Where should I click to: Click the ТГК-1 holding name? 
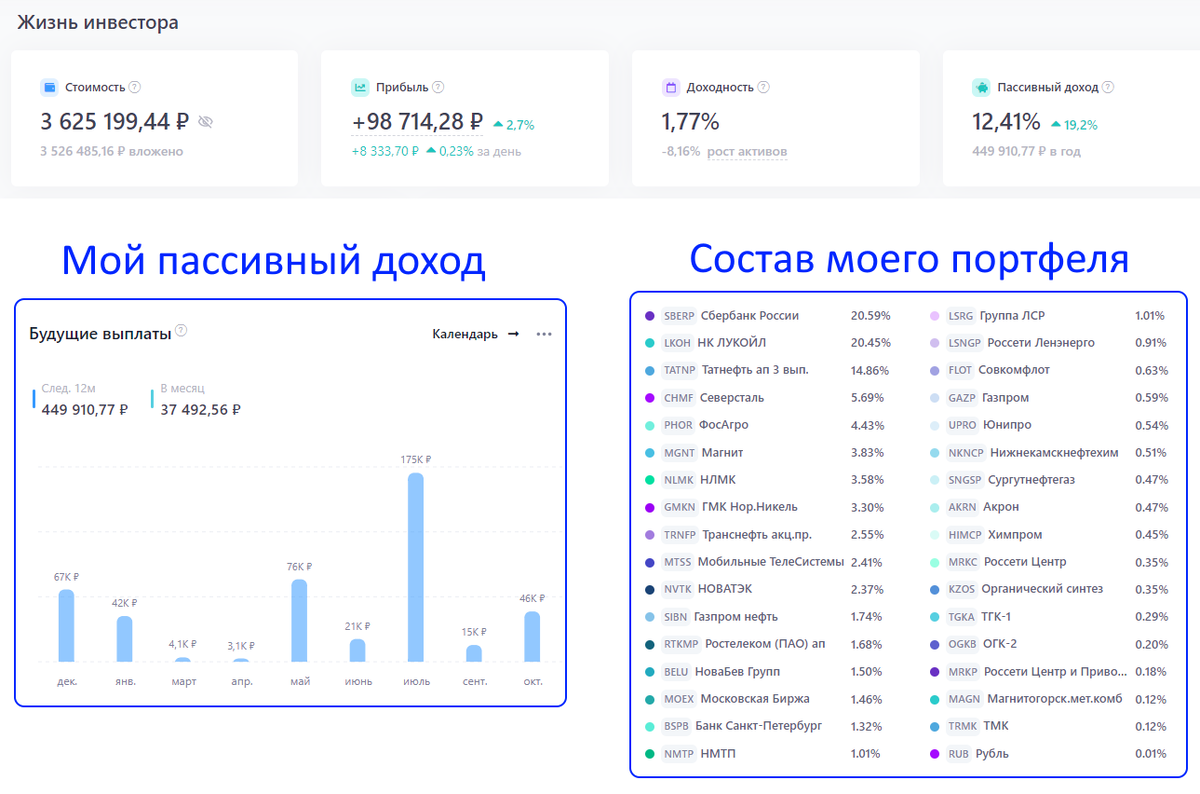click(x=996, y=617)
